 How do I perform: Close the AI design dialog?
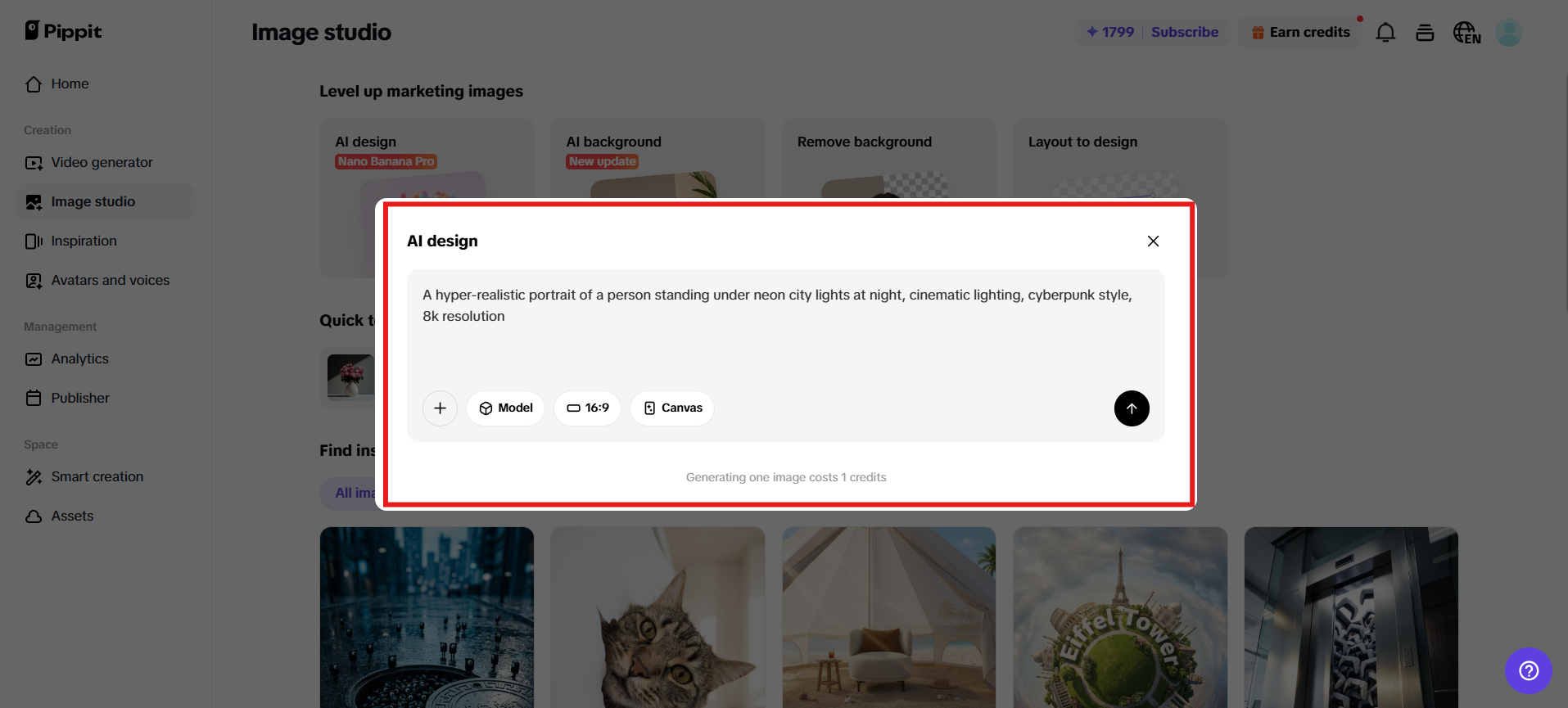(x=1153, y=241)
